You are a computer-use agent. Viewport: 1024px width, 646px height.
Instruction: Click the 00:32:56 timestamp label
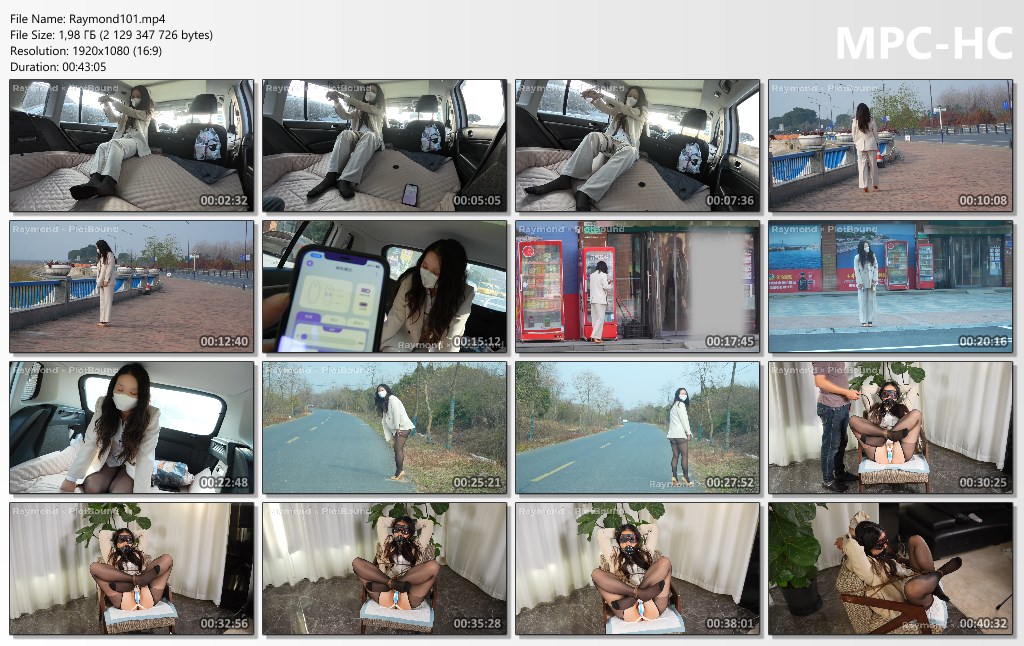click(224, 623)
